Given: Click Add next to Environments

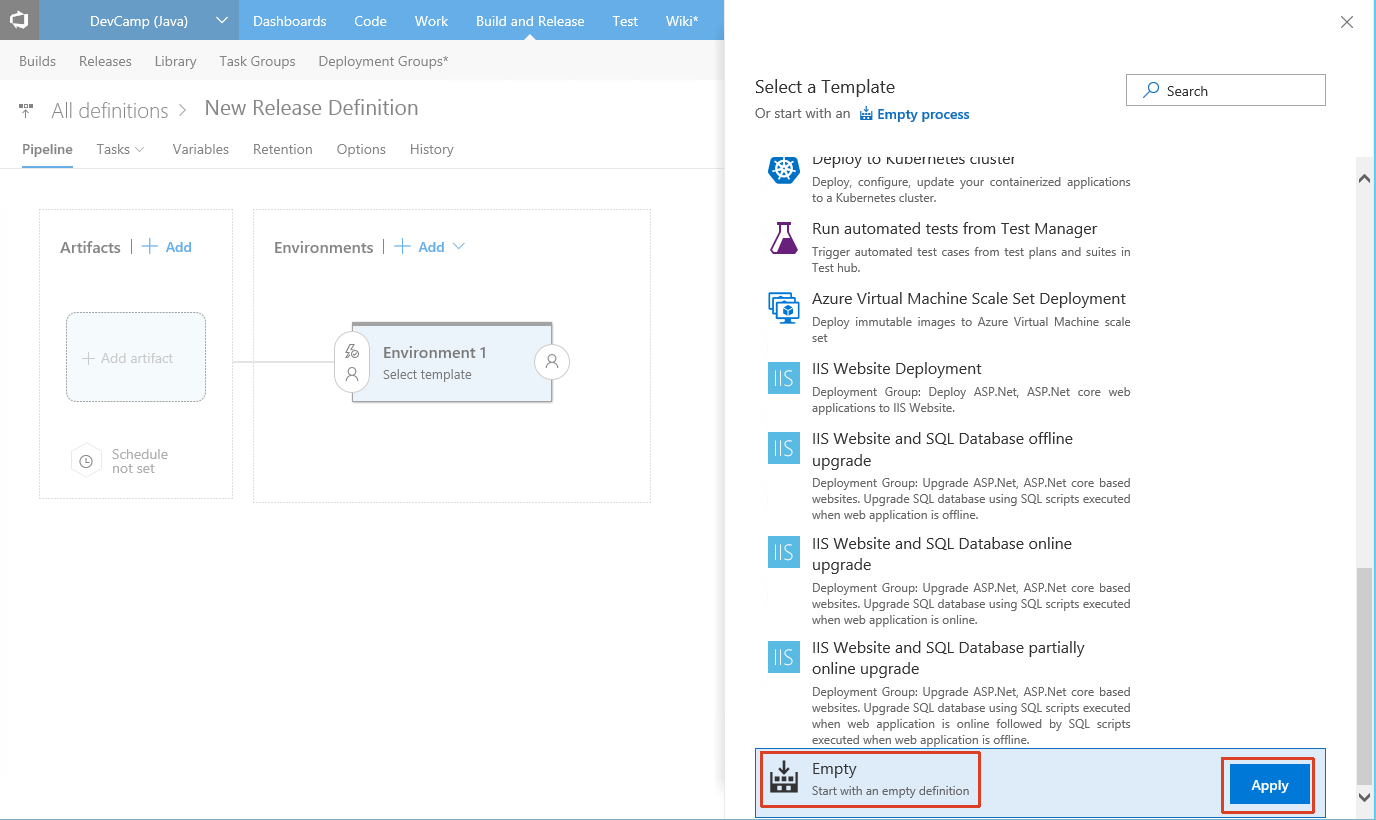Looking at the screenshot, I should (x=420, y=247).
